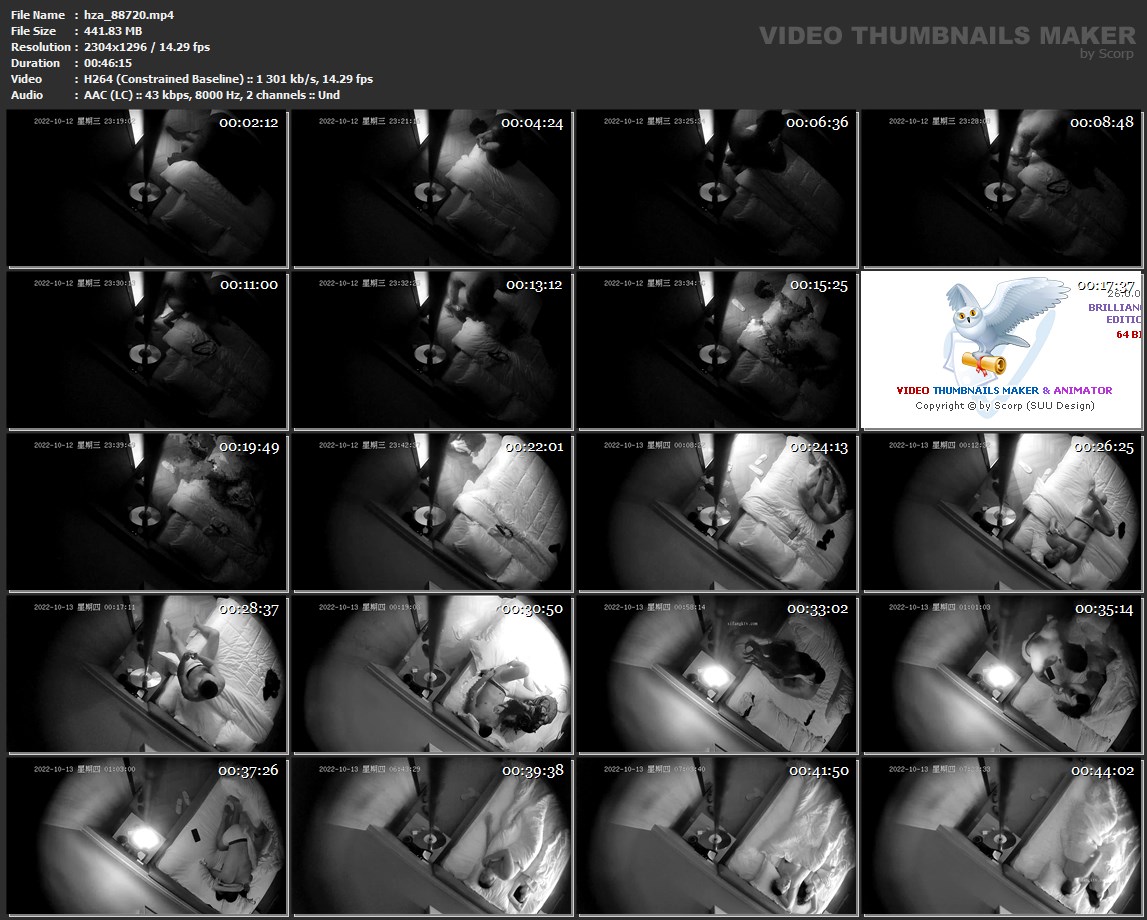Select the thumbnail timestamped 00:02:12

[147, 189]
